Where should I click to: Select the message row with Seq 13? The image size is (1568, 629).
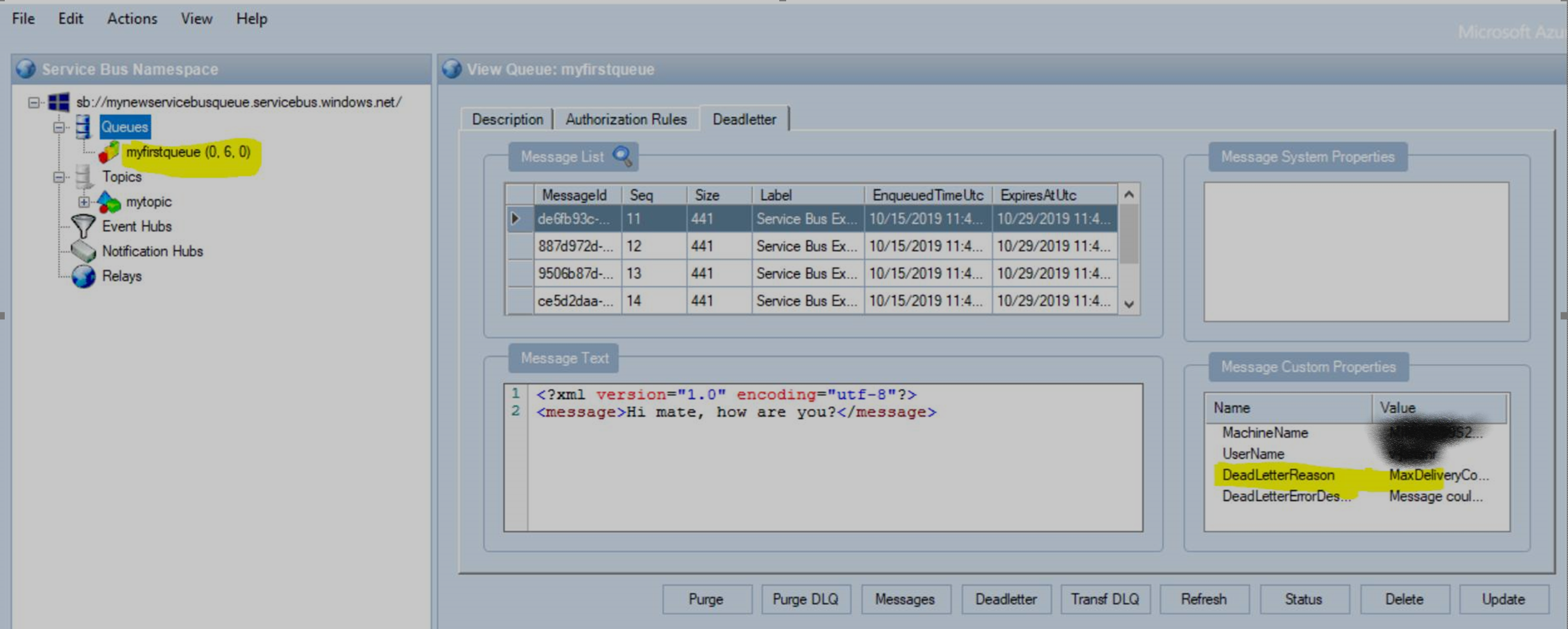(633, 274)
